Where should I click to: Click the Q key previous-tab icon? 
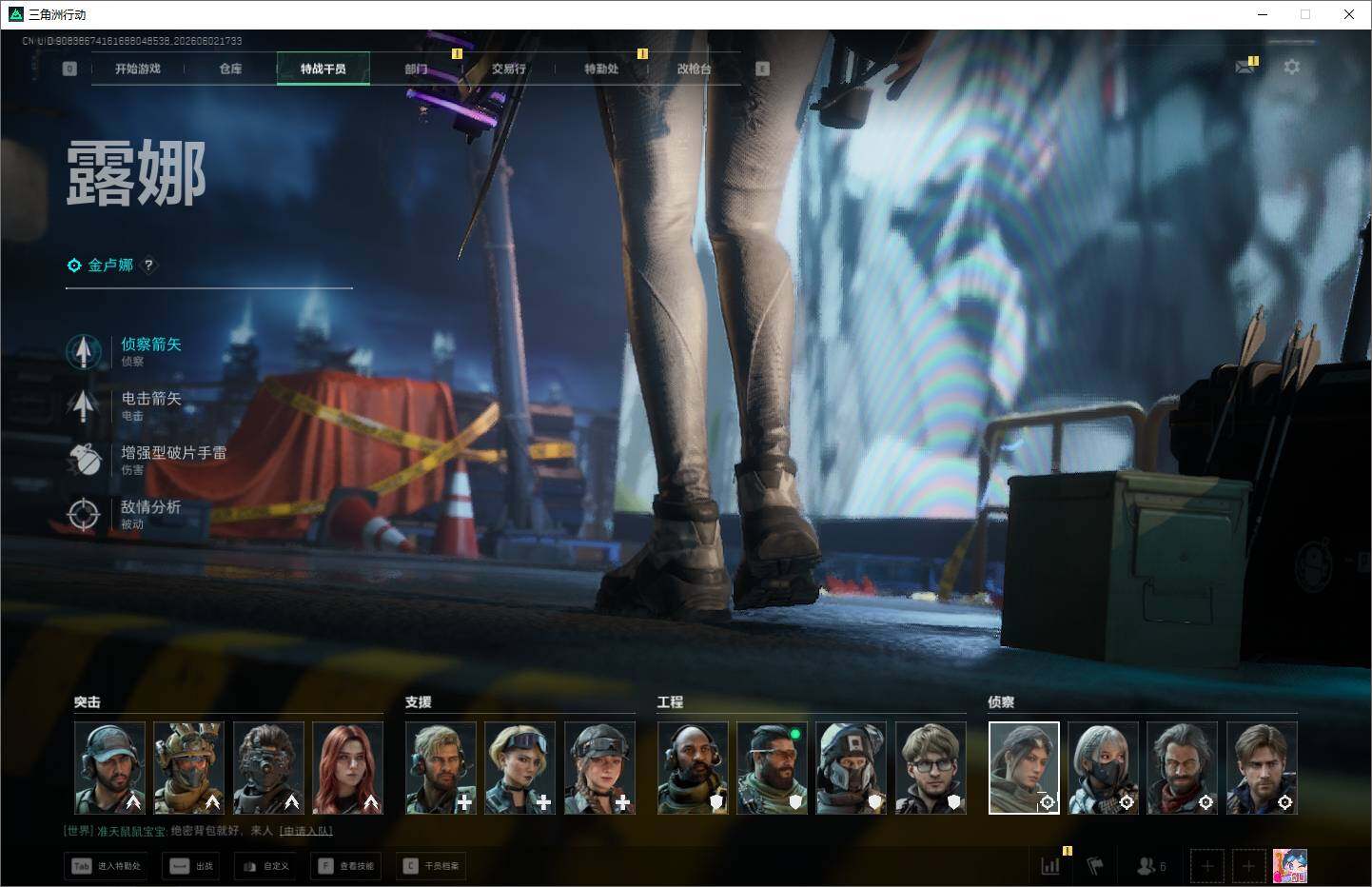[69, 69]
